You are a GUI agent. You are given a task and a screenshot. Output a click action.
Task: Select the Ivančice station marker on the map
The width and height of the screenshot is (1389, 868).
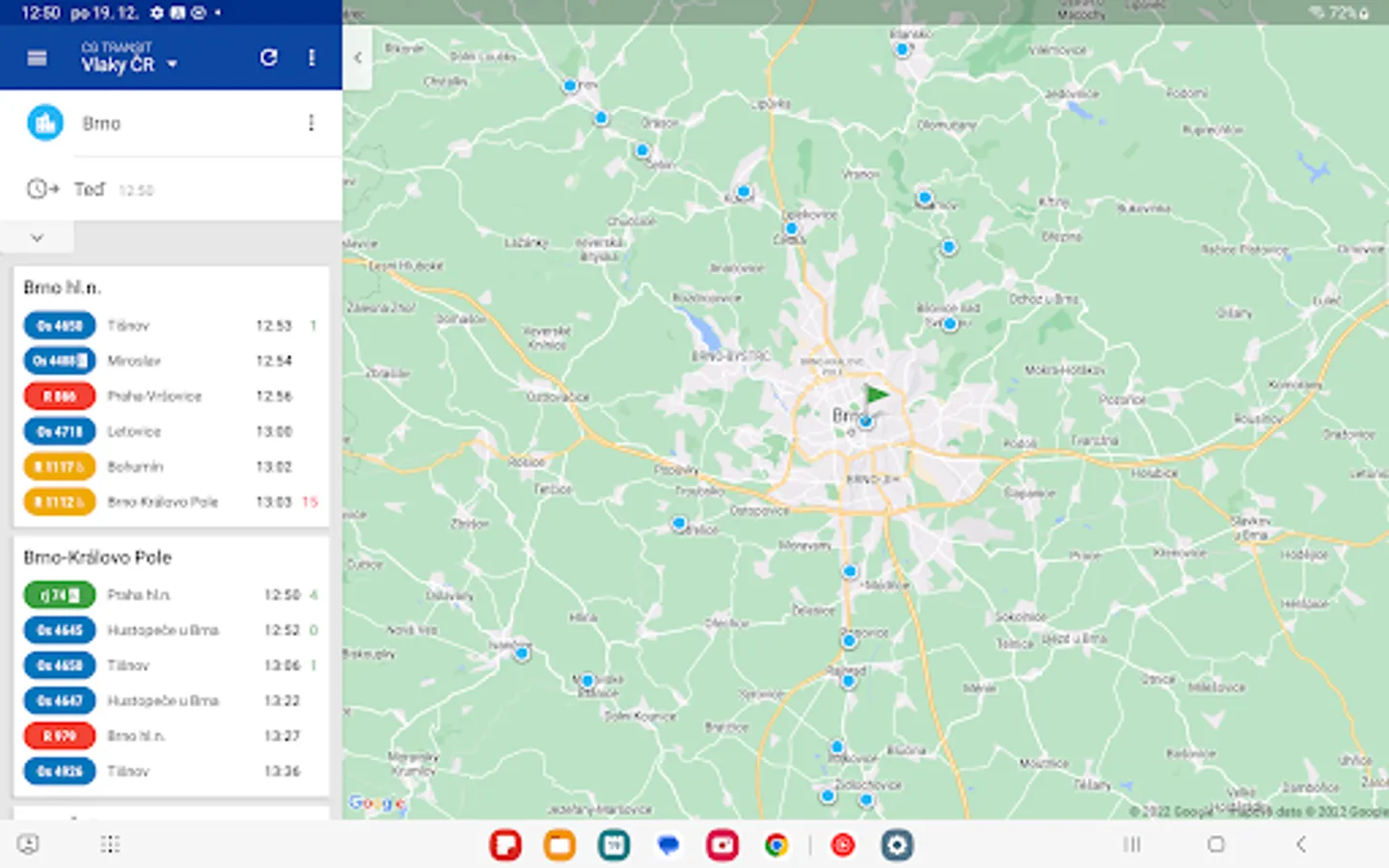522,654
